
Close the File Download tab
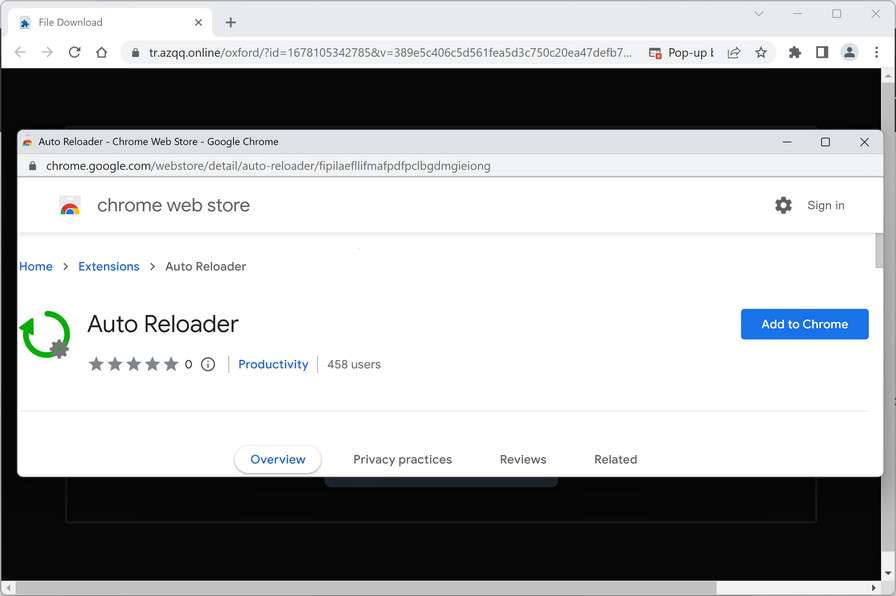tap(198, 22)
